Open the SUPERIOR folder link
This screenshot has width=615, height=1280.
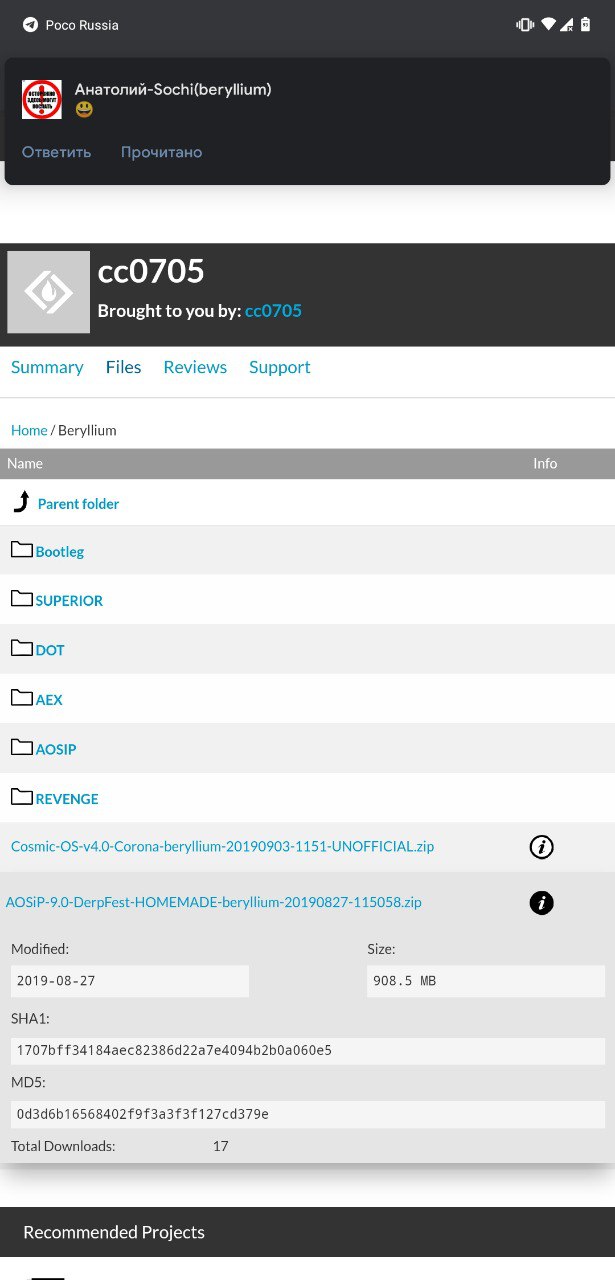click(x=69, y=601)
